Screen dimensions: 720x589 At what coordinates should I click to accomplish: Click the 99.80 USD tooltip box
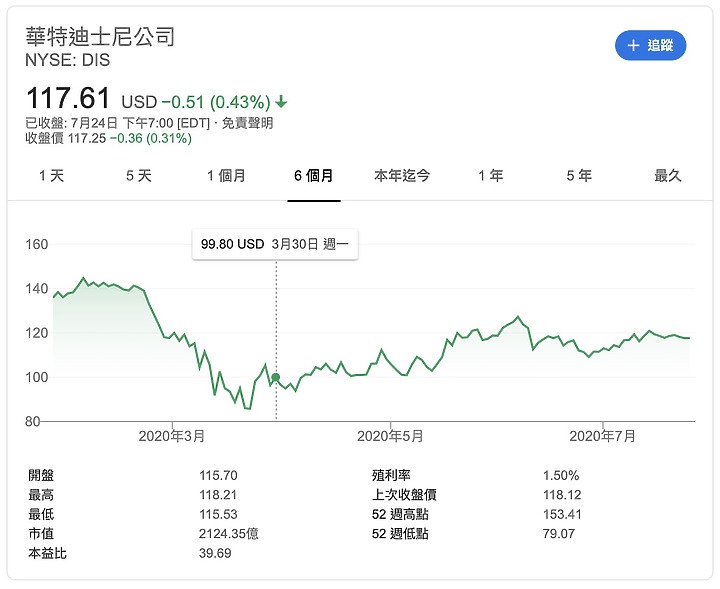(275, 244)
